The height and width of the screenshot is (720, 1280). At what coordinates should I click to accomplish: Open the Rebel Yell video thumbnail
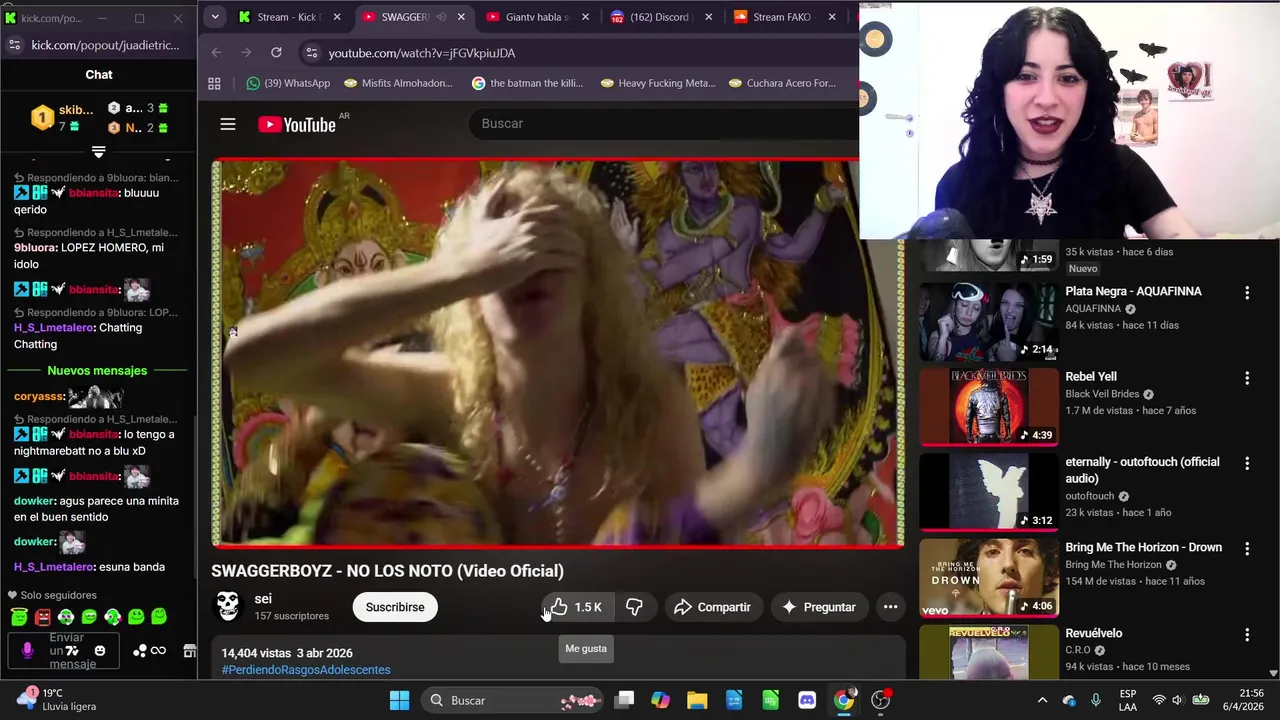988,407
